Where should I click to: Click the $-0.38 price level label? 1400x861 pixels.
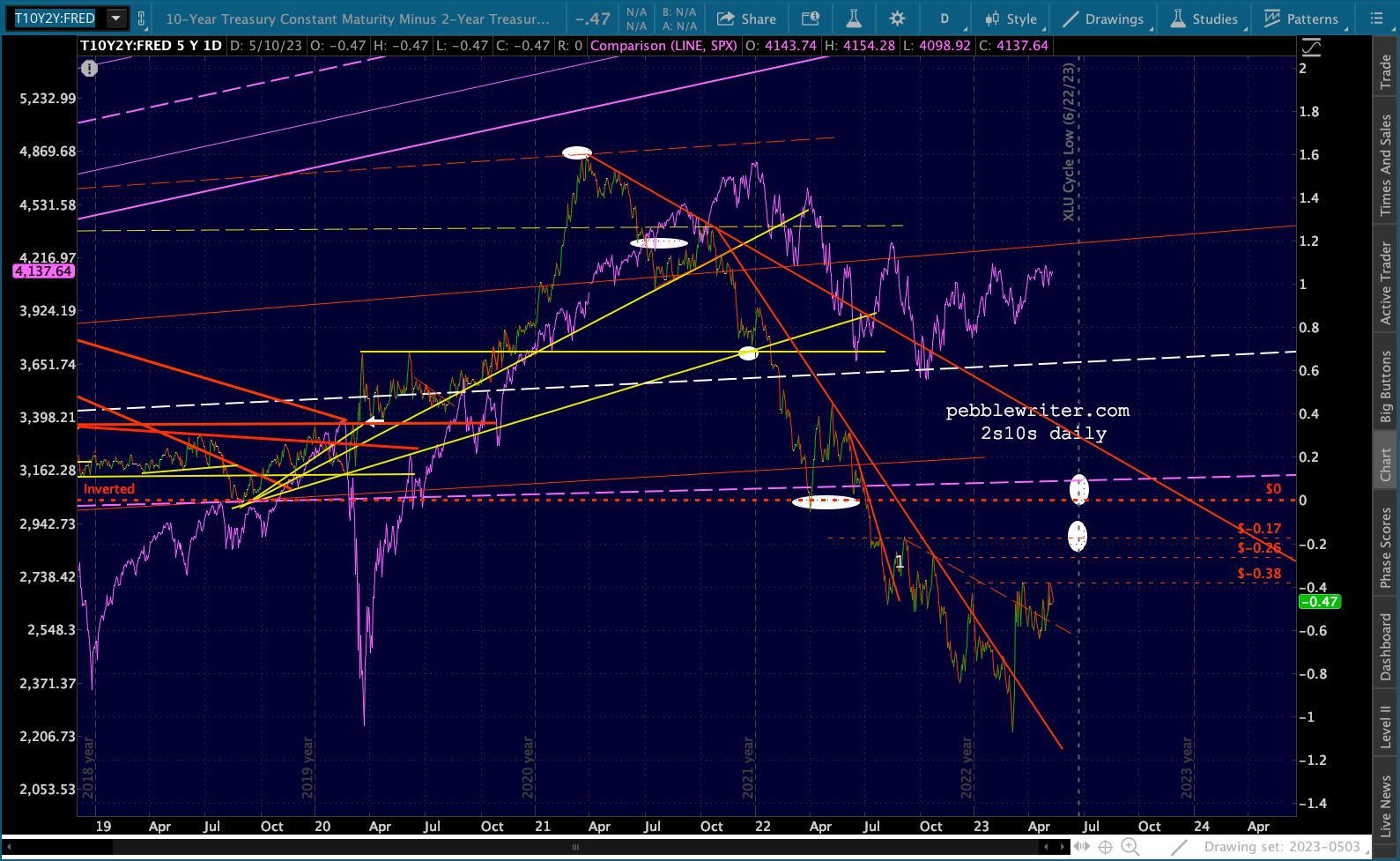(1259, 574)
